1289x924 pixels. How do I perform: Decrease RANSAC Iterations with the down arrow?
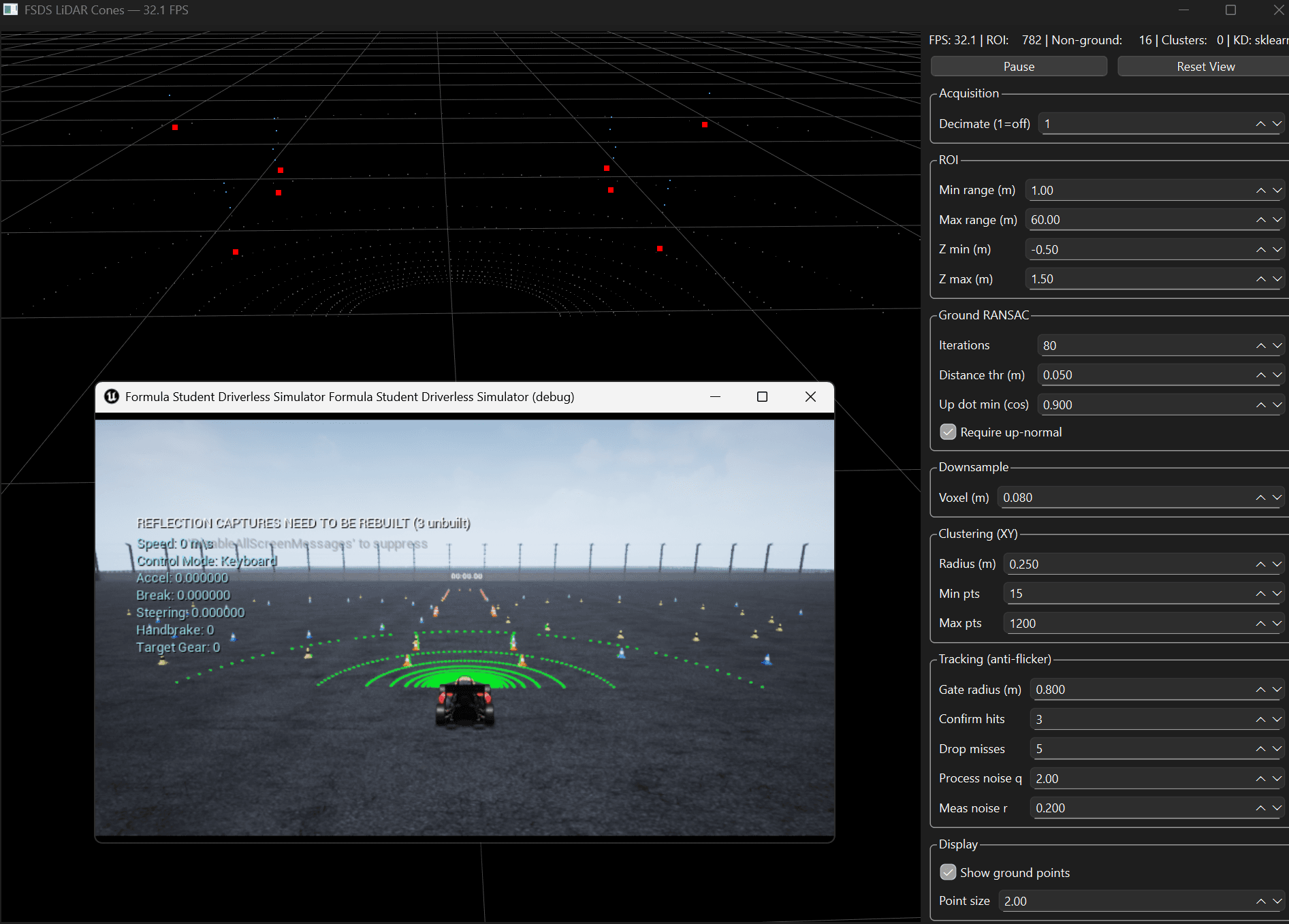tap(1277, 346)
